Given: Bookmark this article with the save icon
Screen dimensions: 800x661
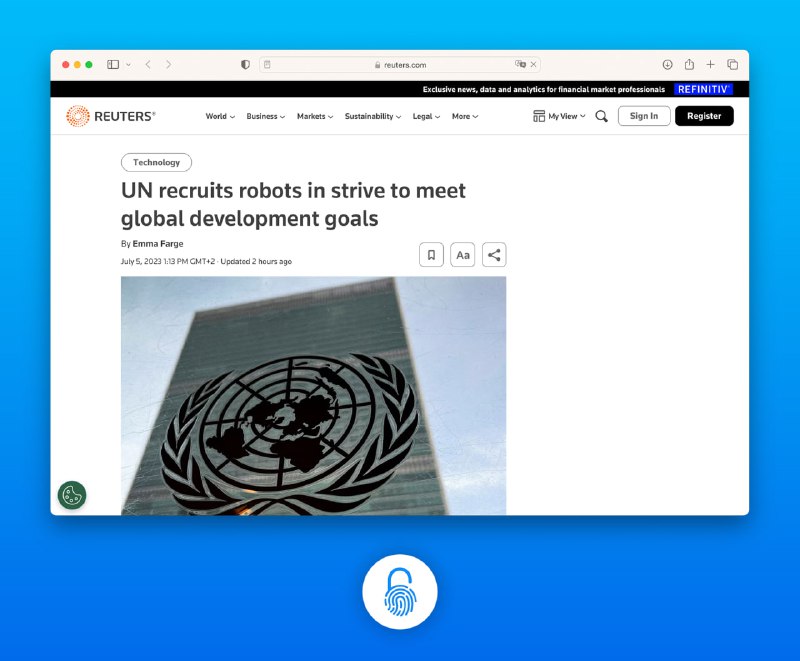Looking at the screenshot, I should click(431, 255).
